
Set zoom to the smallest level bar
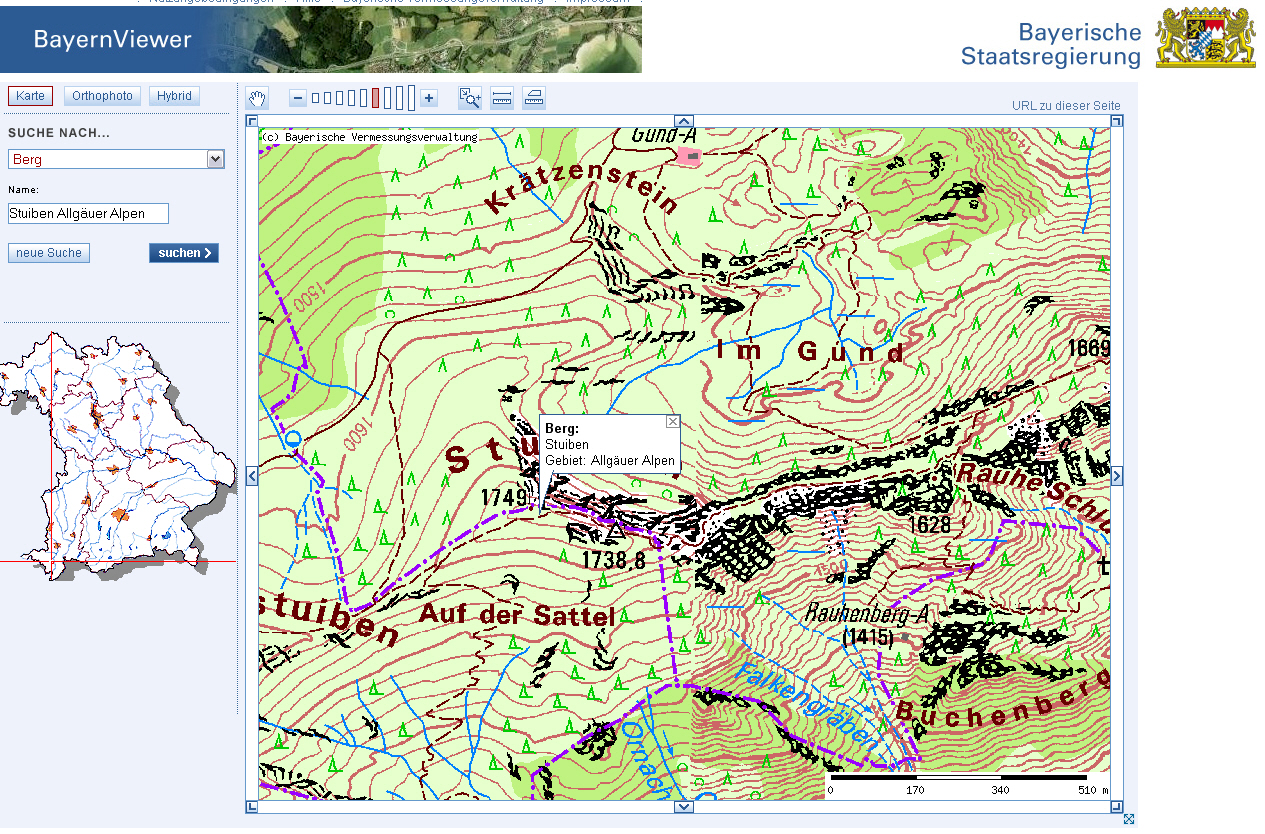[315, 98]
